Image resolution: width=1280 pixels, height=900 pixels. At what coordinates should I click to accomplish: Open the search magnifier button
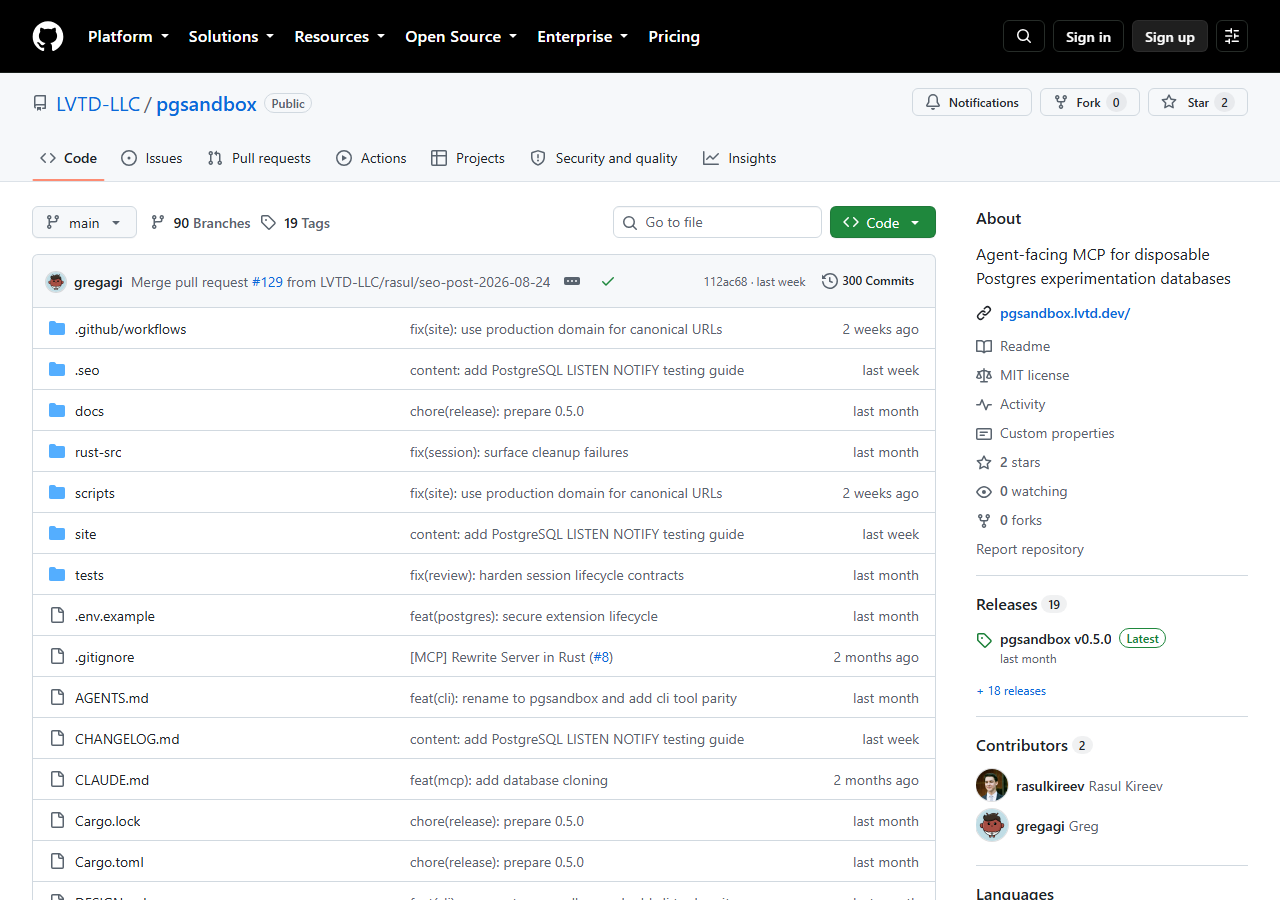point(1024,36)
